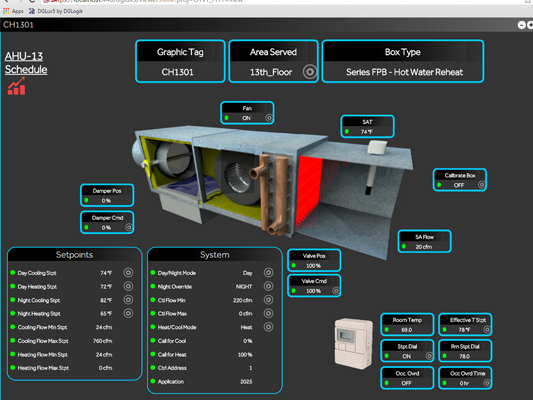Toggle Night Override setting control
This screenshot has width=533, height=400.
pyautogui.click(x=269, y=286)
